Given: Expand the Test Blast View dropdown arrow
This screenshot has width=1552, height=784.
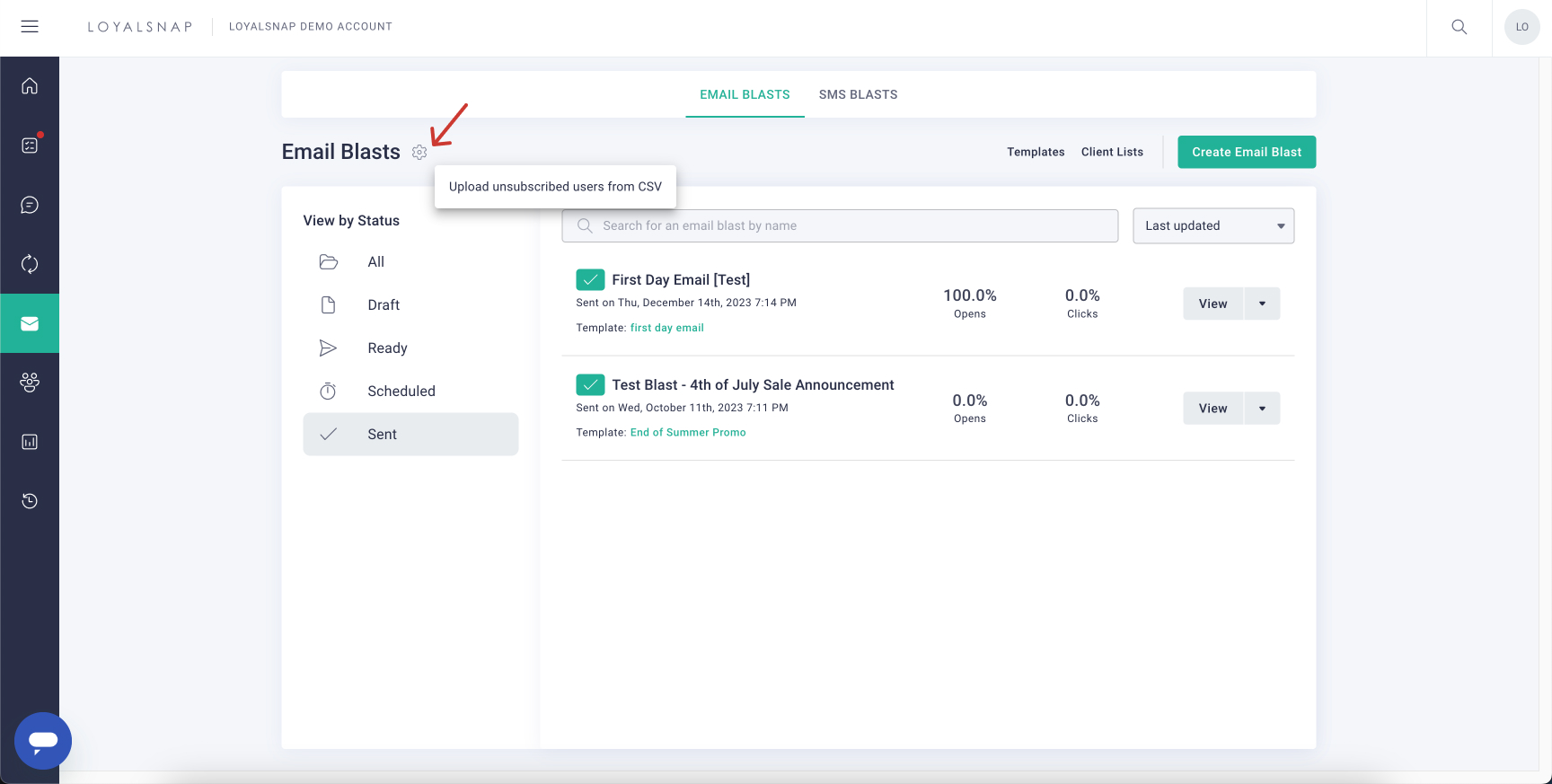Looking at the screenshot, I should (1262, 409).
